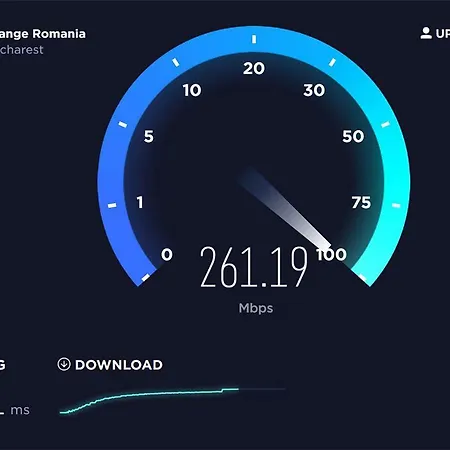450x450 pixels.
Task: Click the white speedometer needle
Action: pyautogui.click(x=285, y=210)
